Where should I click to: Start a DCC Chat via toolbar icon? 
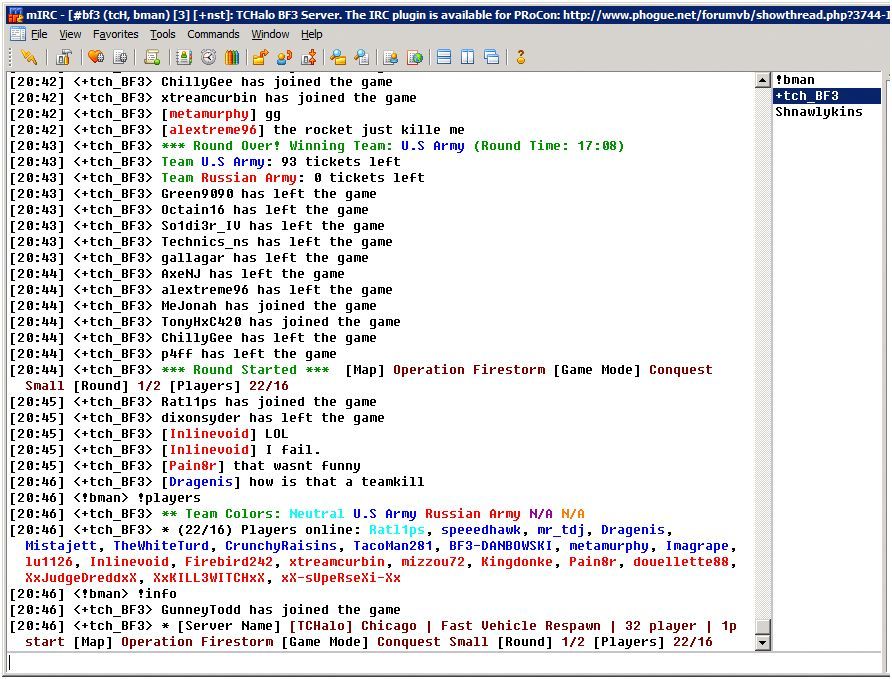coord(284,57)
